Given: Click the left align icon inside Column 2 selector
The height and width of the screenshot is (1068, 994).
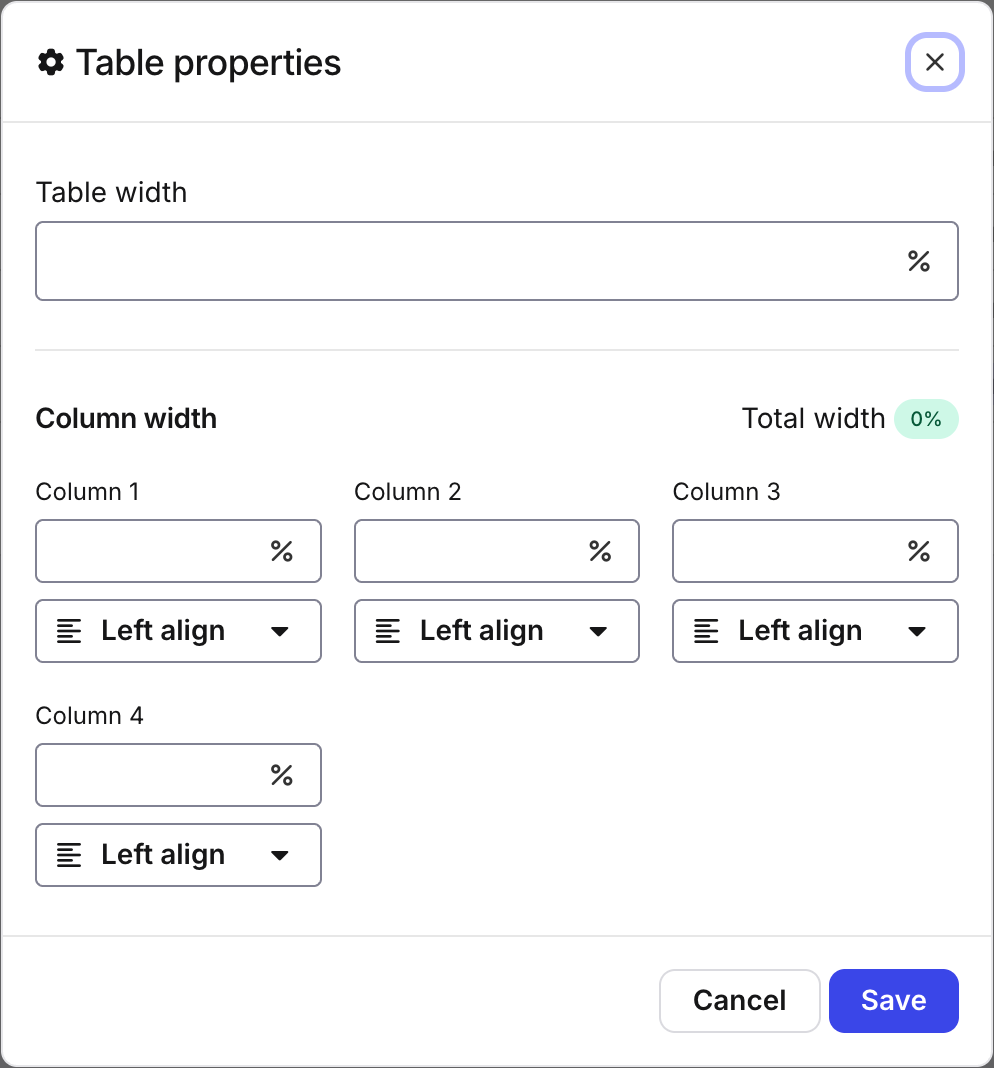Looking at the screenshot, I should tap(388, 631).
